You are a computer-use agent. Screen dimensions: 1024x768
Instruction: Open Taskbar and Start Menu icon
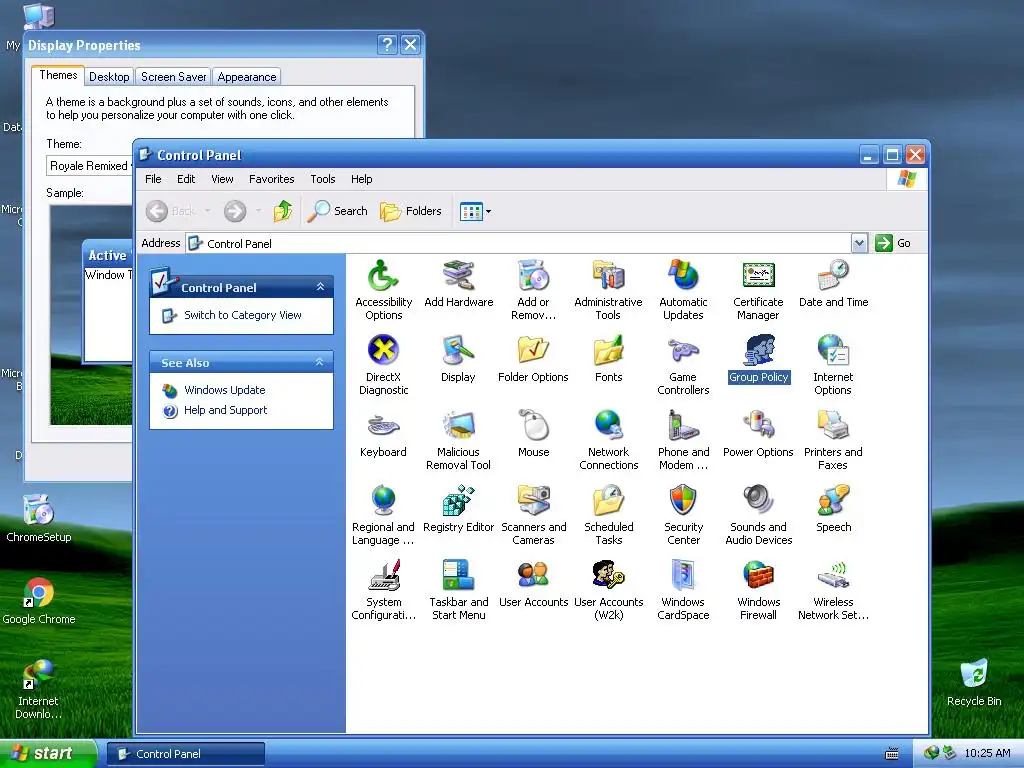[x=458, y=576]
